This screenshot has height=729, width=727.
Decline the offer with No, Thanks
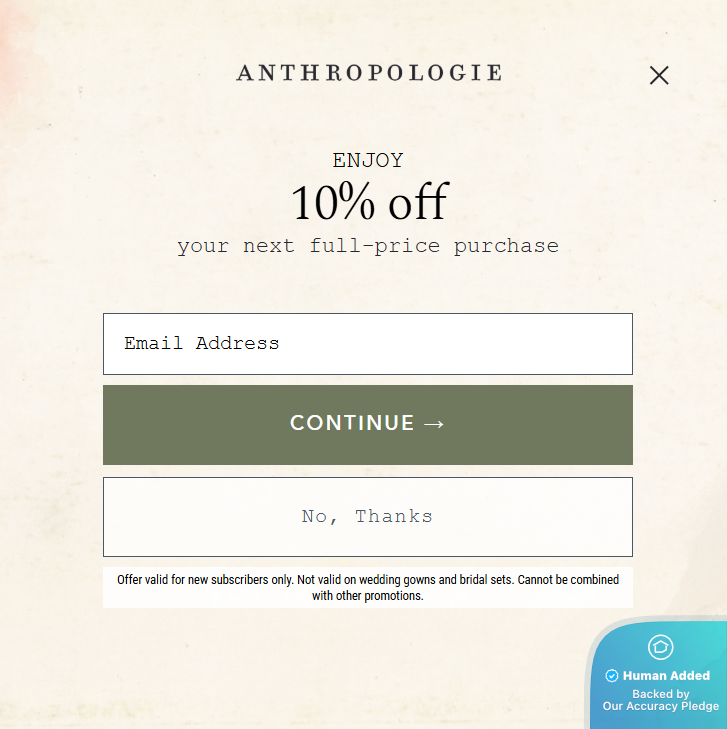coord(368,517)
